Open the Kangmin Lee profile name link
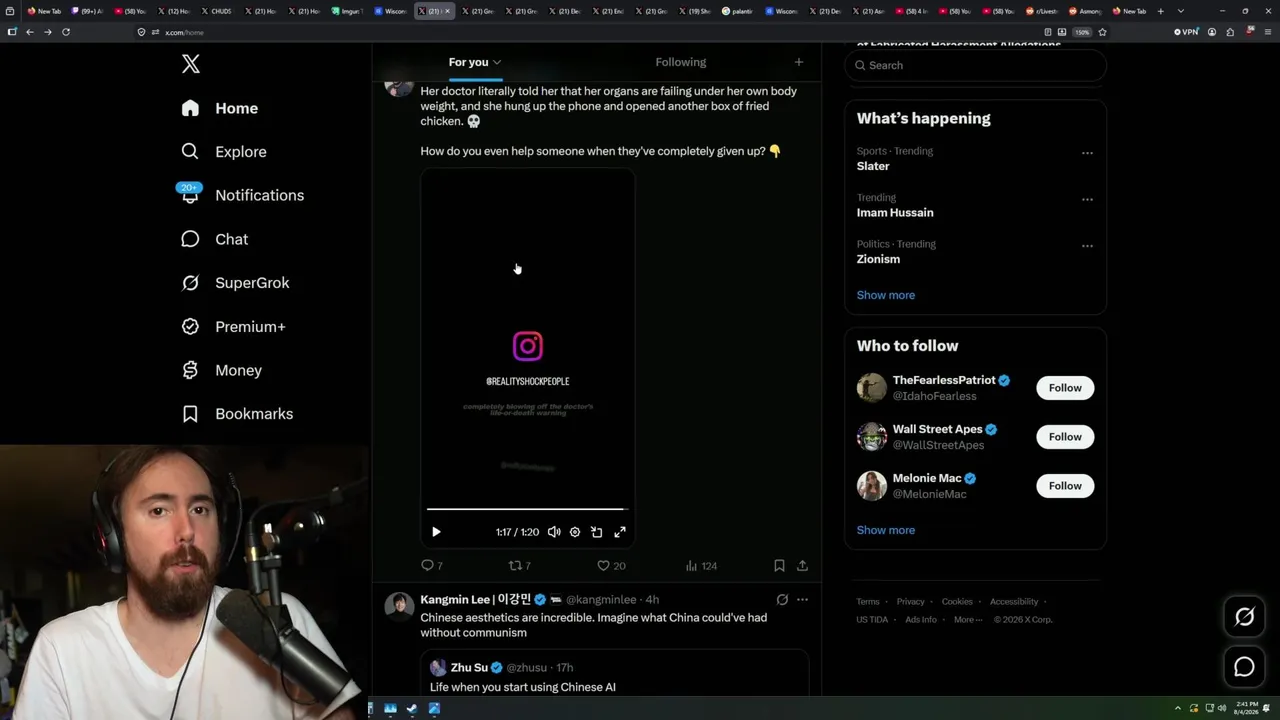Screen dimensions: 1280x720 (x=476, y=600)
